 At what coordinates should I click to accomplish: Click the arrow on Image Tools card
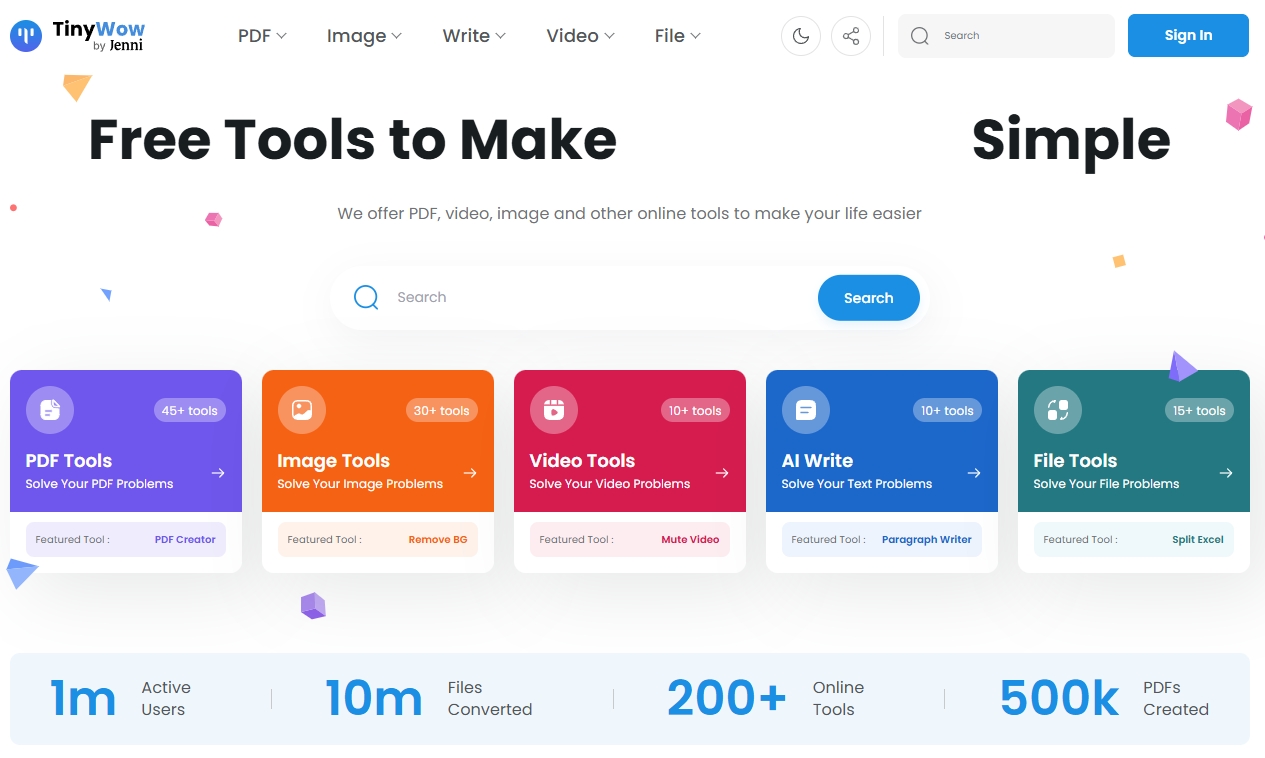point(470,473)
